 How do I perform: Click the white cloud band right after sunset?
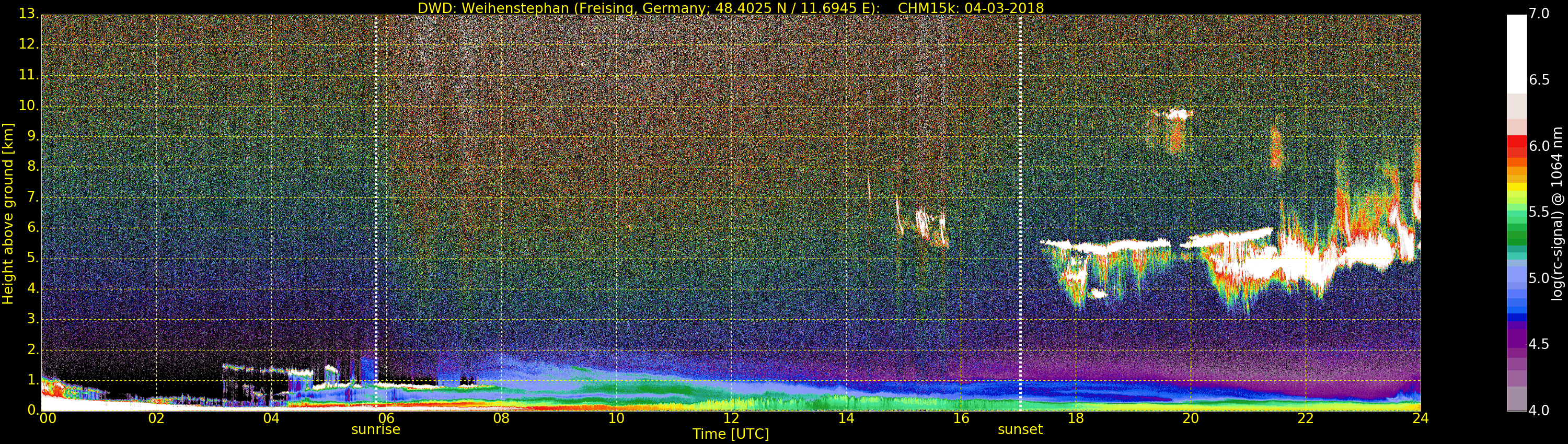[x=1105, y=246]
